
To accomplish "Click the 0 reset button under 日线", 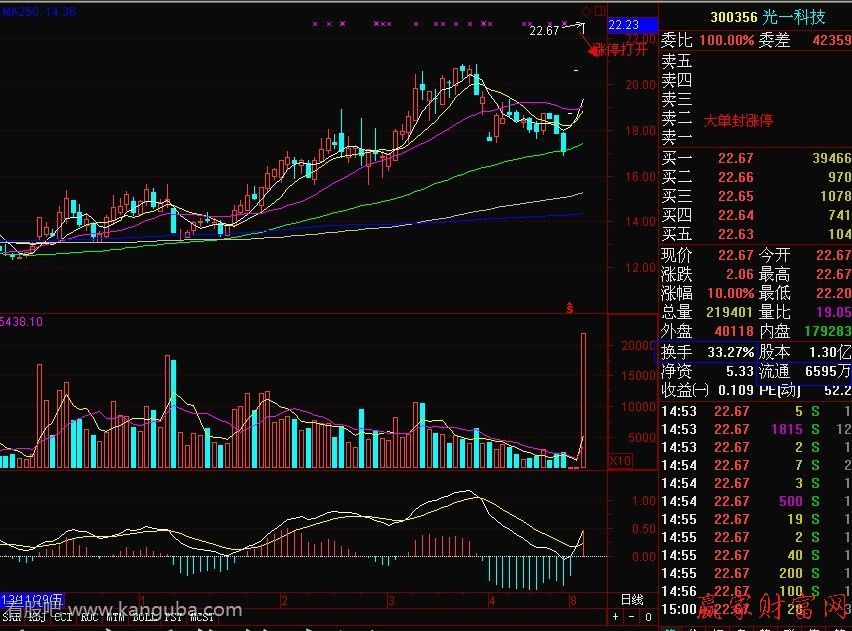I will 649,617.
